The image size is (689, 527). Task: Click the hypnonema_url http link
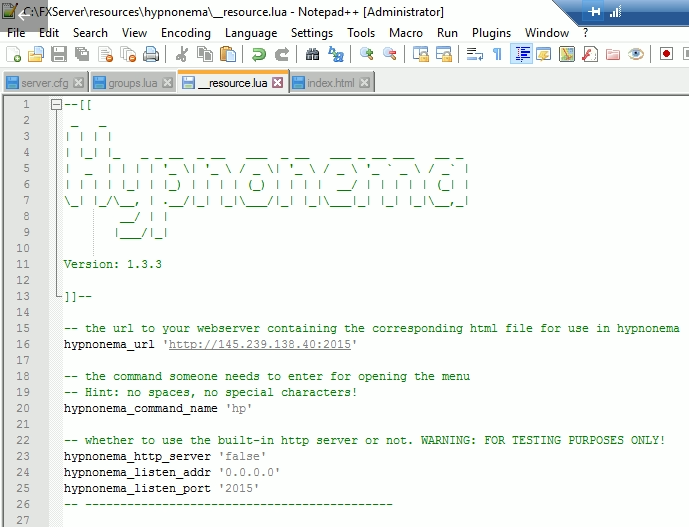[260, 344]
